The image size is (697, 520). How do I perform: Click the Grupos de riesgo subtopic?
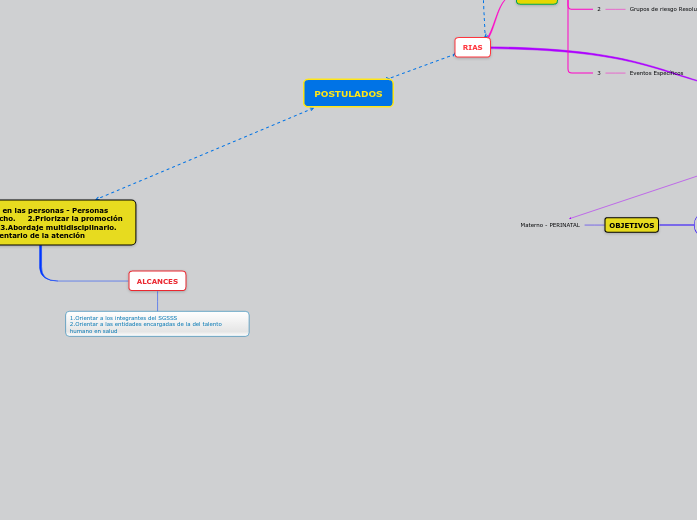[662, 9]
